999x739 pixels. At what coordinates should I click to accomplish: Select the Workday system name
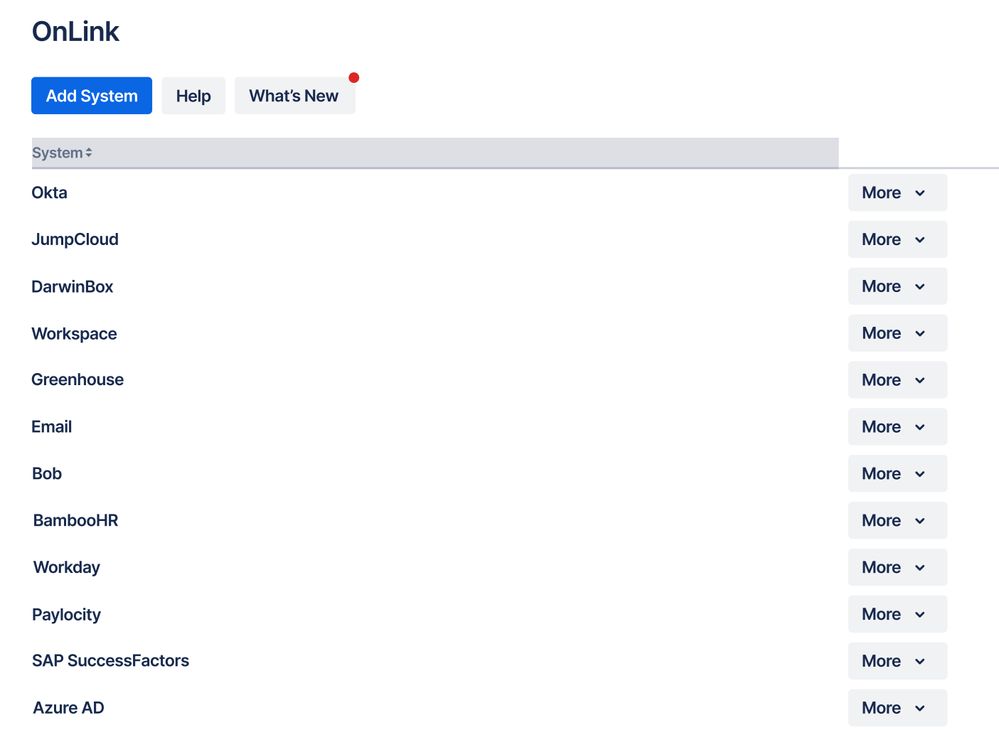point(66,568)
